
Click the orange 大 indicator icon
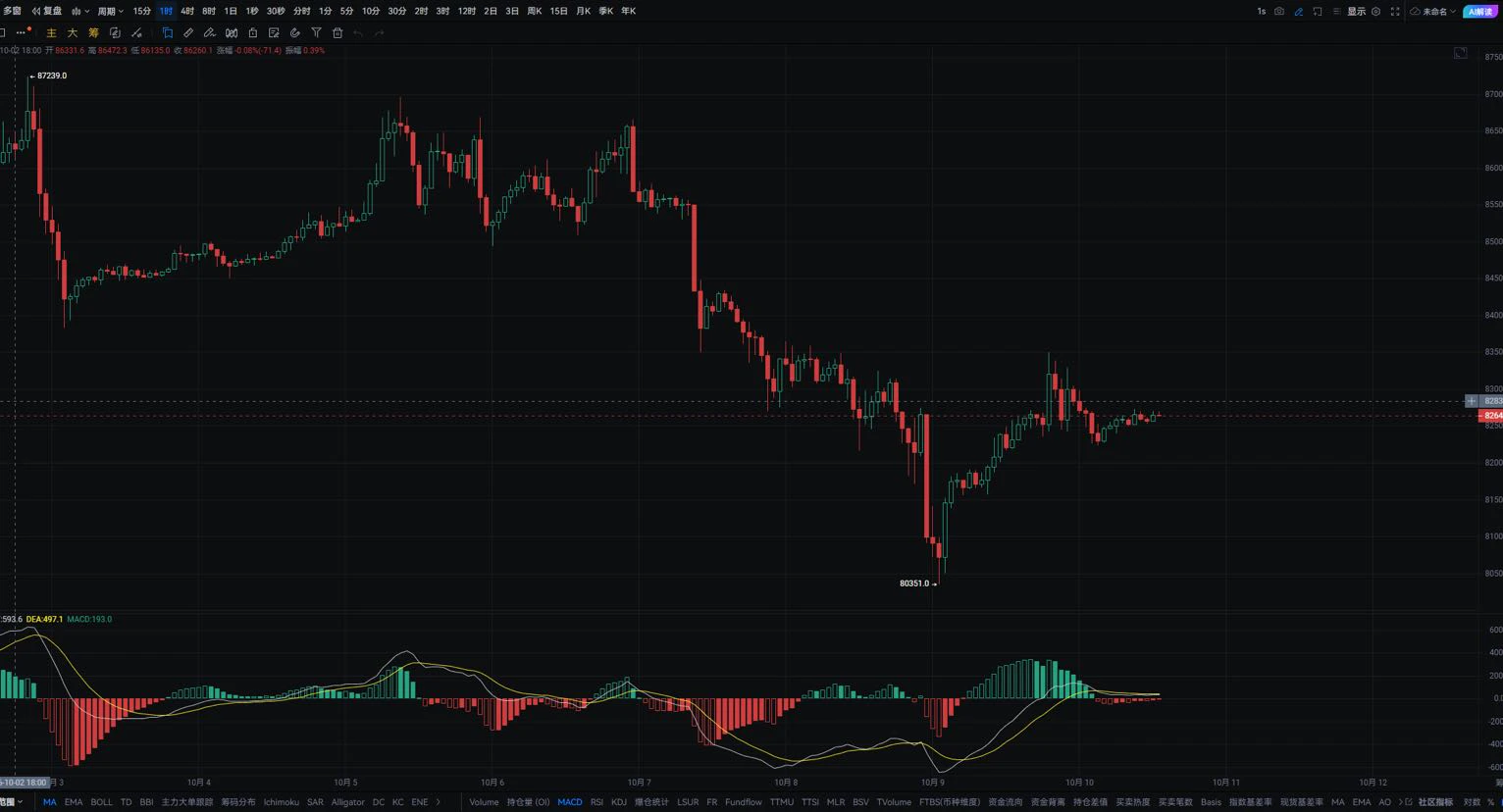(73, 33)
